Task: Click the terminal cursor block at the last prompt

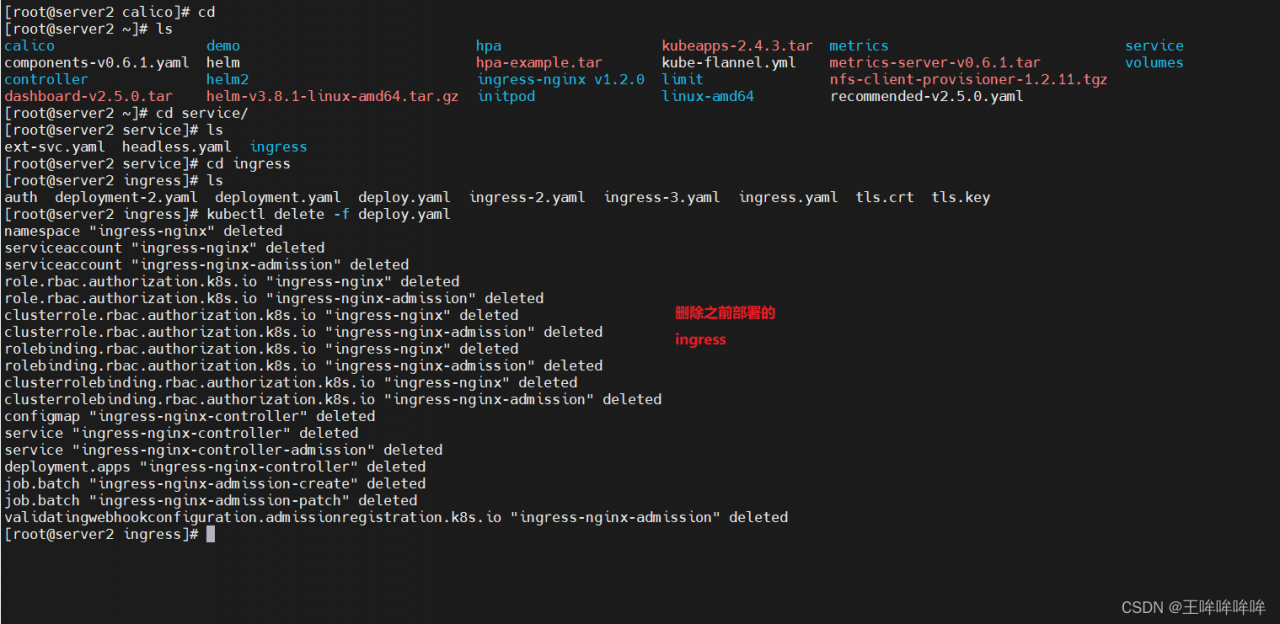Action: (211, 535)
